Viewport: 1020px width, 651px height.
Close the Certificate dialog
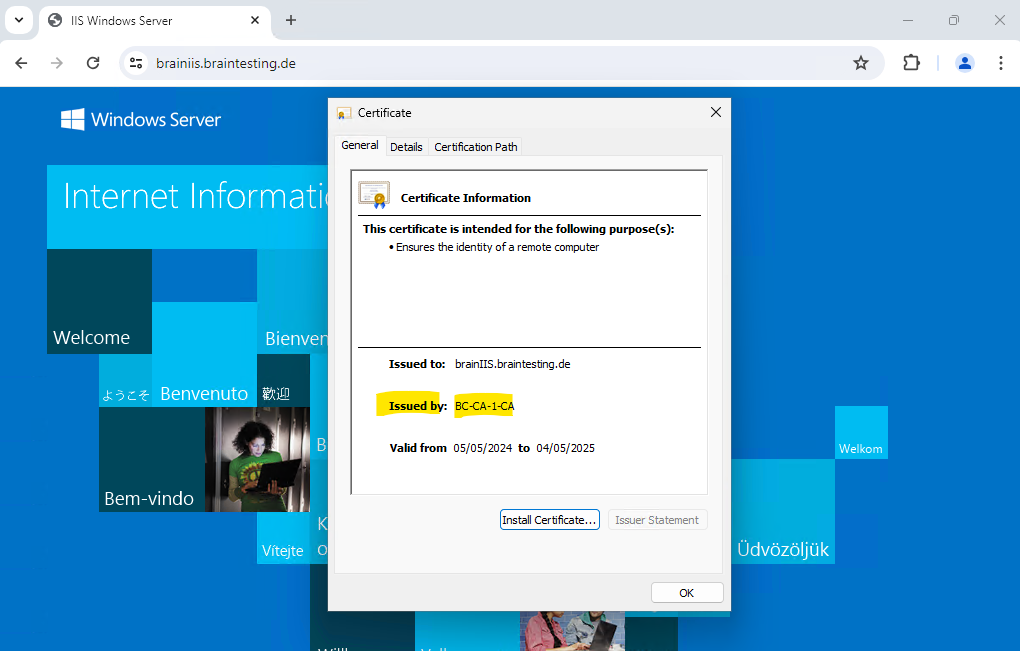716,112
